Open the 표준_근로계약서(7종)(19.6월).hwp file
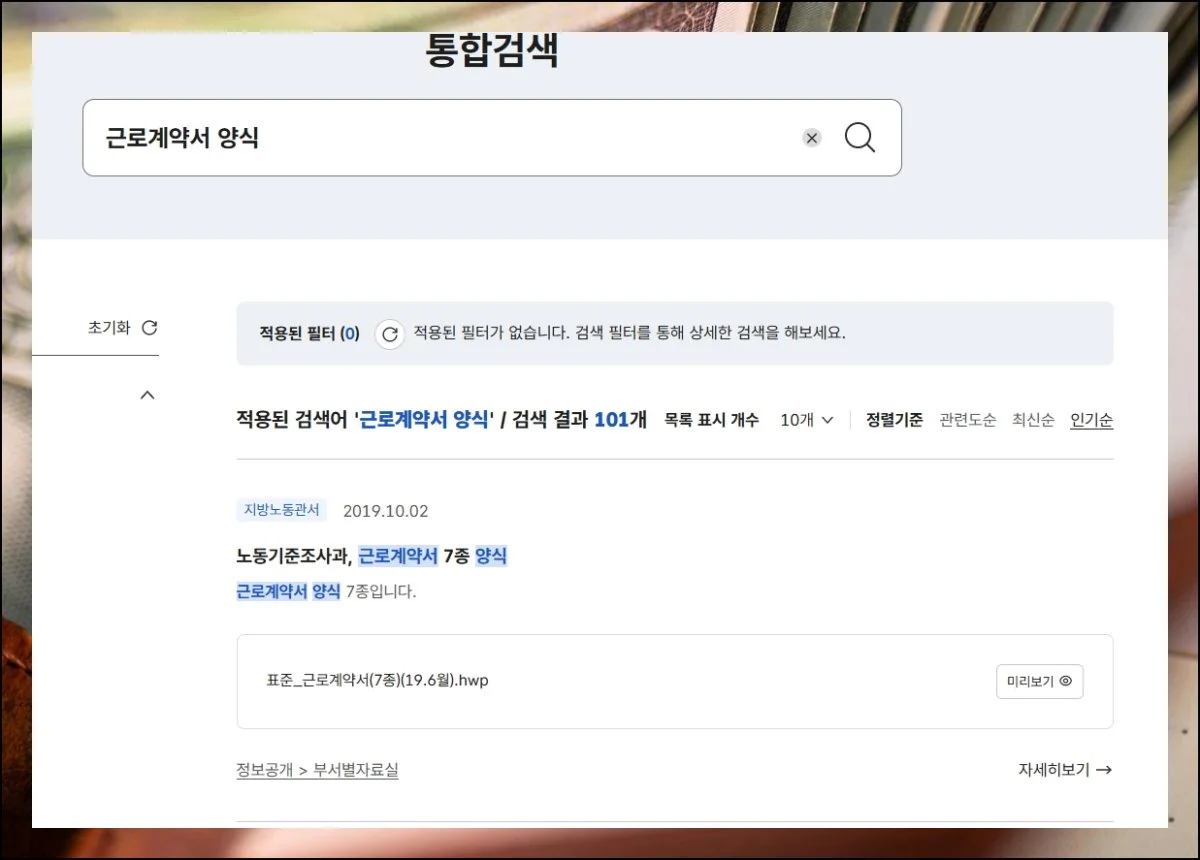This screenshot has height=860, width=1200. 378,681
